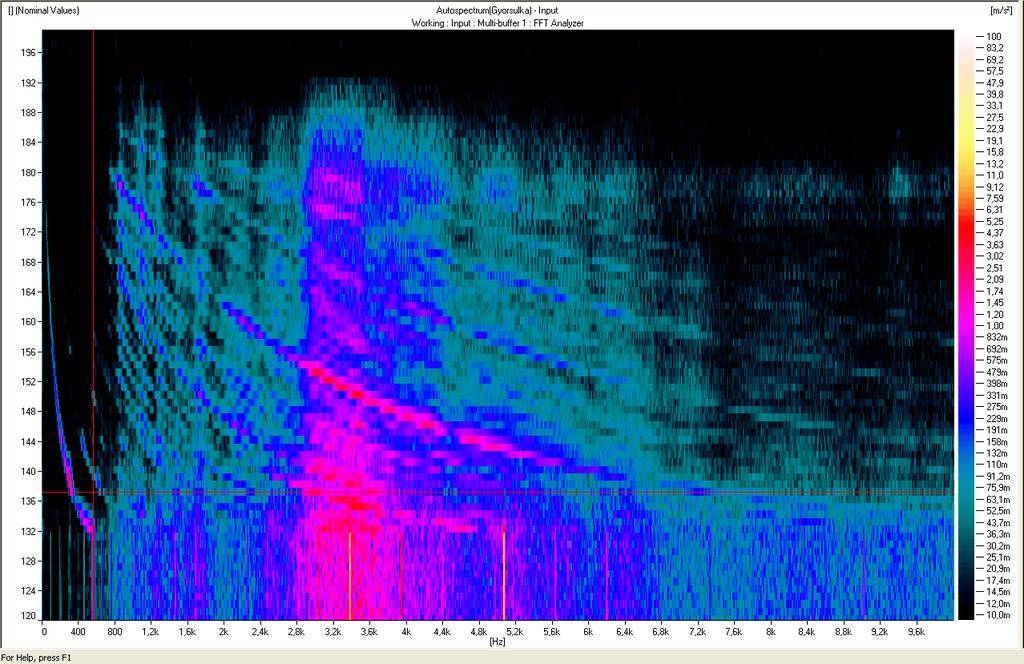Click color scale value 19,1
This screenshot has width=1024, height=664.
pos(995,140)
